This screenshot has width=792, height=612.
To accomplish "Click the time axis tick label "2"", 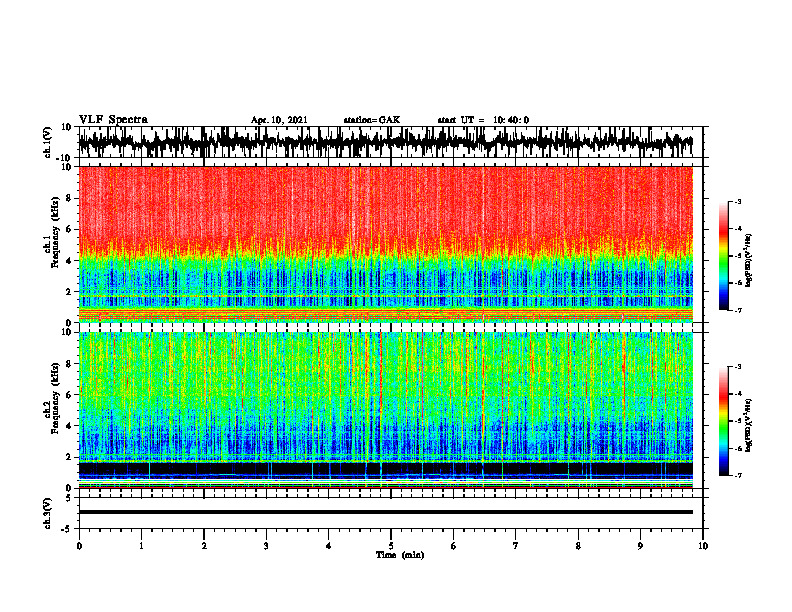I will pyautogui.click(x=204, y=546).
